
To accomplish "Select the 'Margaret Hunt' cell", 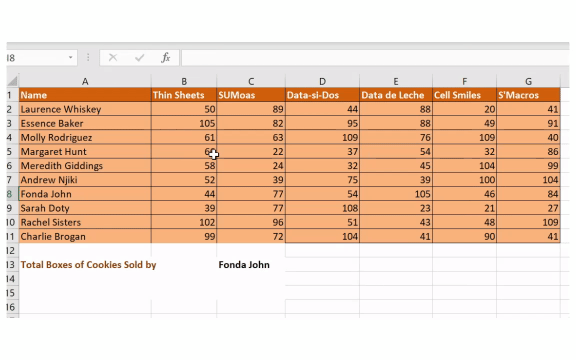I will coord(85,152).
